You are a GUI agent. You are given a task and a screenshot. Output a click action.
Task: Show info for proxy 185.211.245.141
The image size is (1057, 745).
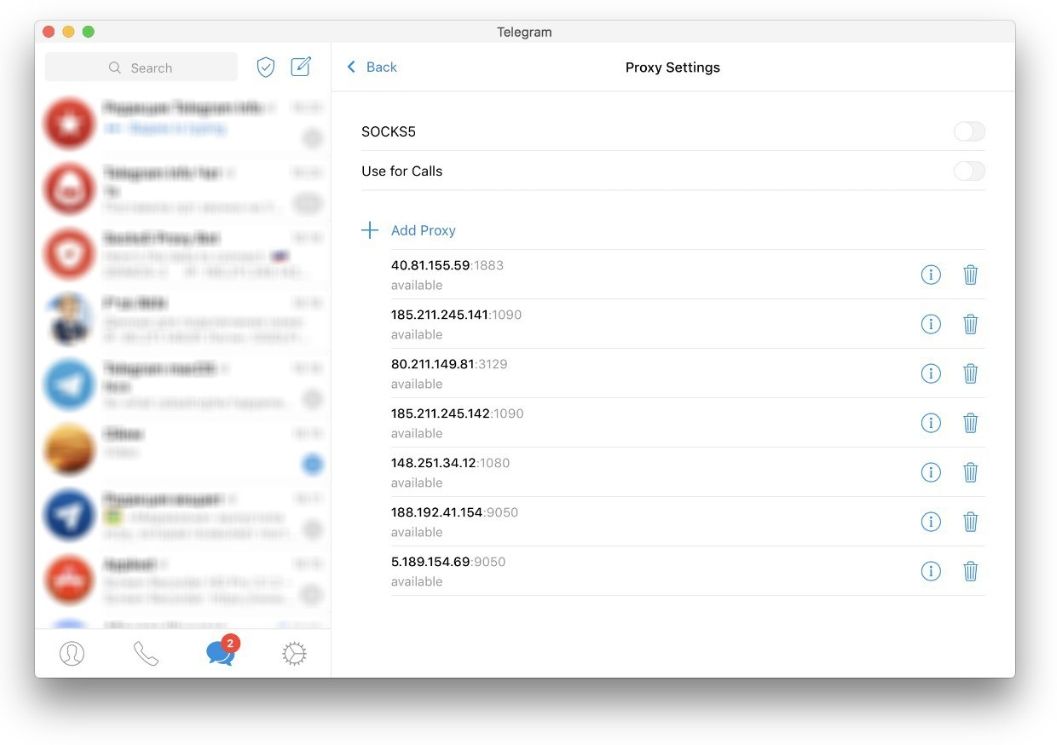[930, 324]
